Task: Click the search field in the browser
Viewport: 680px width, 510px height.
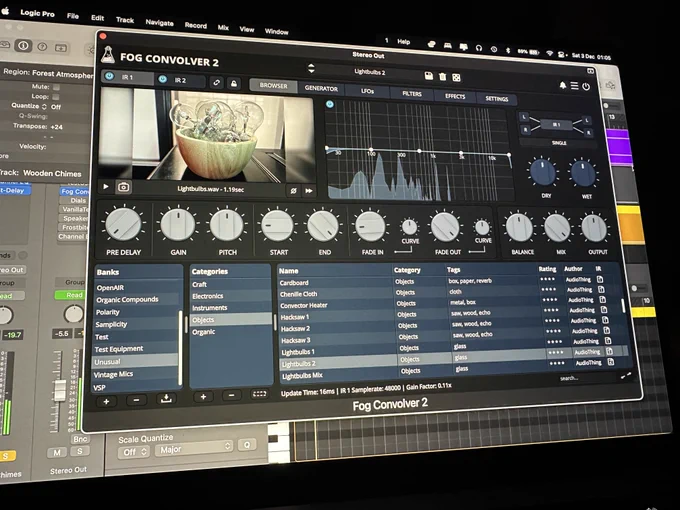Action: pos(585,378)
